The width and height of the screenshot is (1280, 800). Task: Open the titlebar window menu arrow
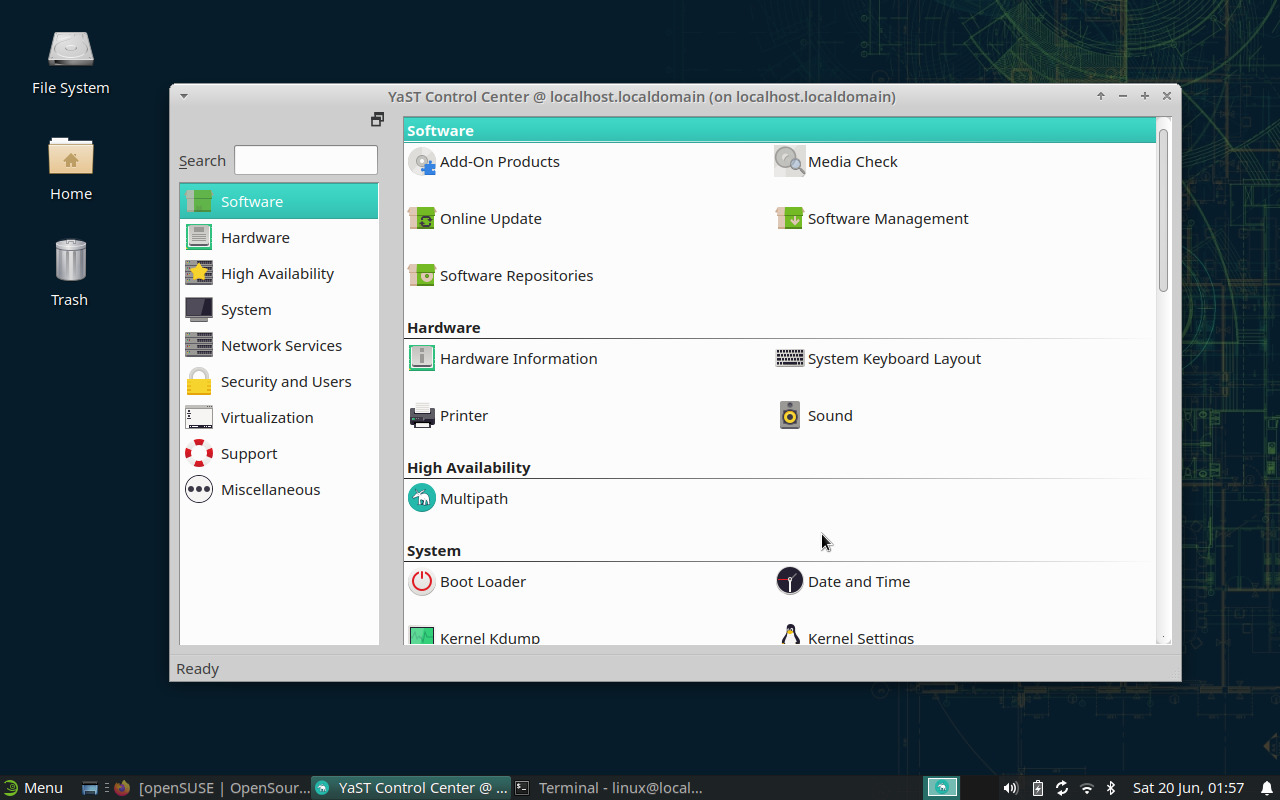pyautogui.click(x=183, y=96)
